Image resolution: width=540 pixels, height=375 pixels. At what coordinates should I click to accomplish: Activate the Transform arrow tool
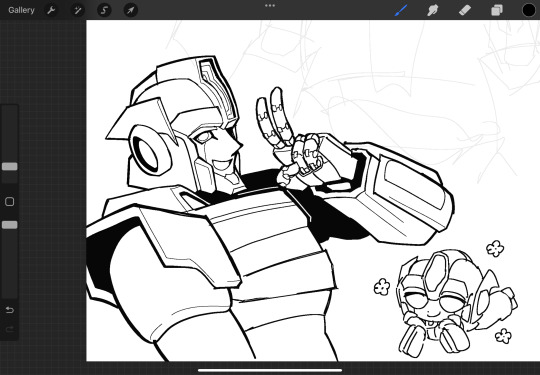click(x=131, y=10)
